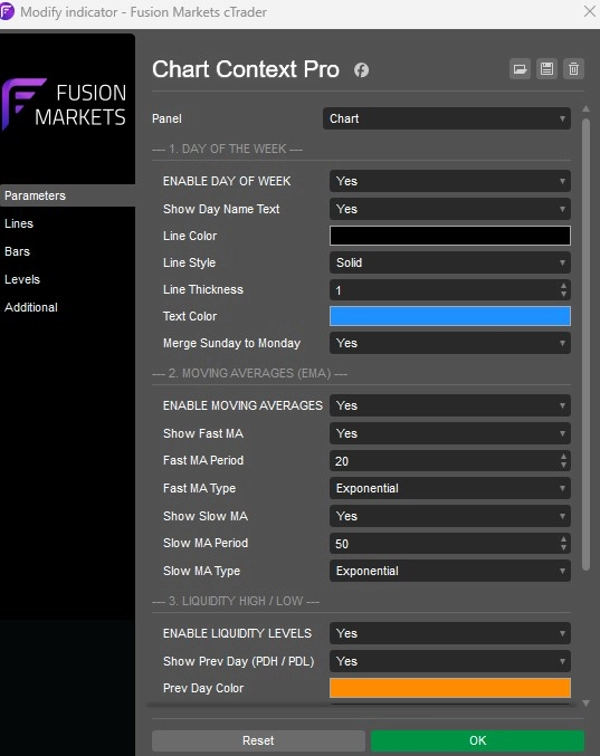The height and width of the screenshot is (756, 600).
Task: Save current parameters with the disk icon
Action: point(547,69)
